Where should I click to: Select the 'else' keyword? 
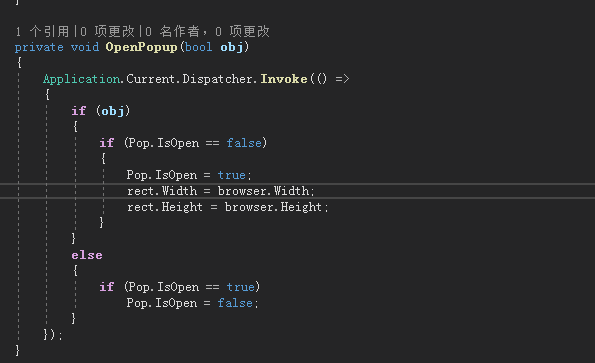point(87,255)
